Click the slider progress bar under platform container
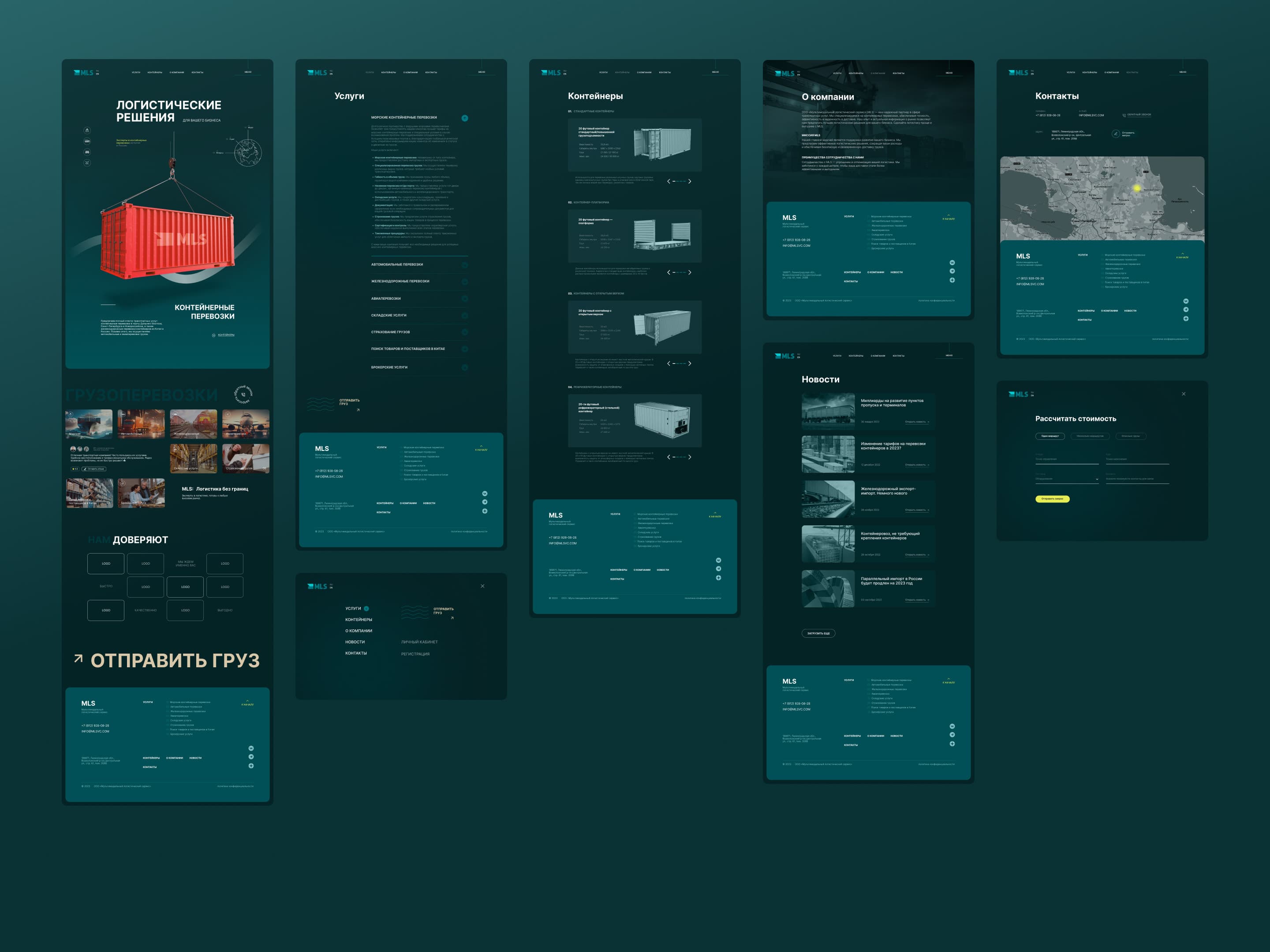 [x=679, y=272]
